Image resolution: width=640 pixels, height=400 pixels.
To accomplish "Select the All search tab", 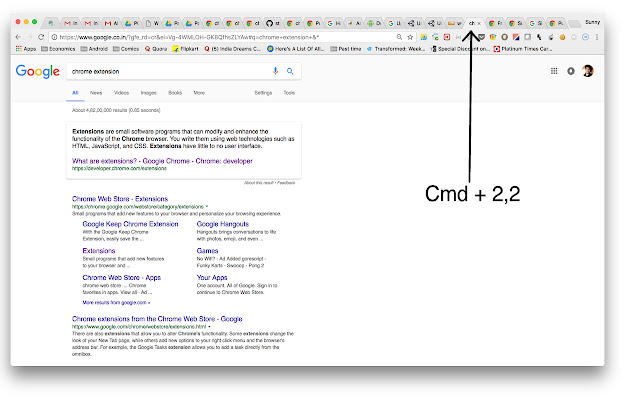I will coord(75,93).
